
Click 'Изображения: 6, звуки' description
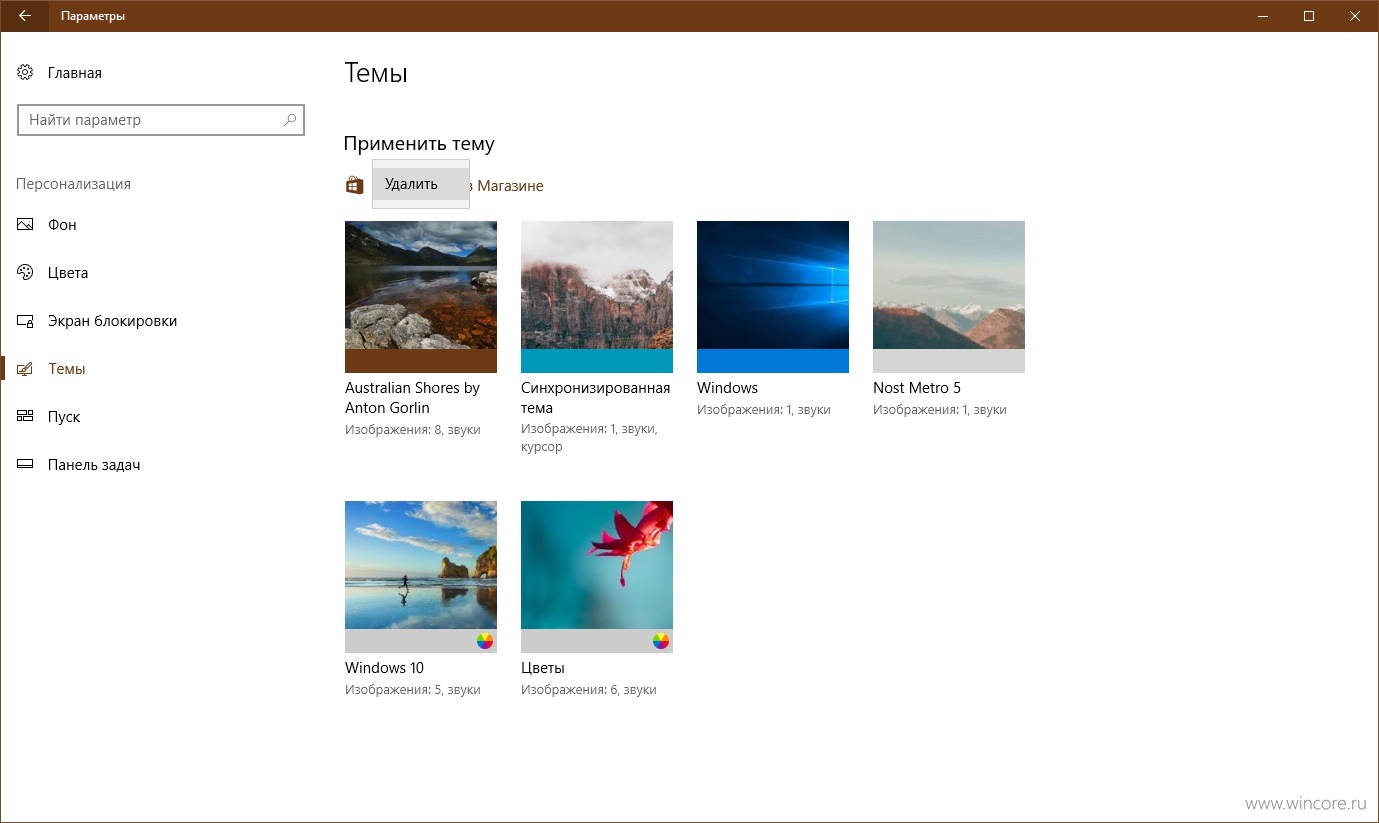tap(589, 690)
